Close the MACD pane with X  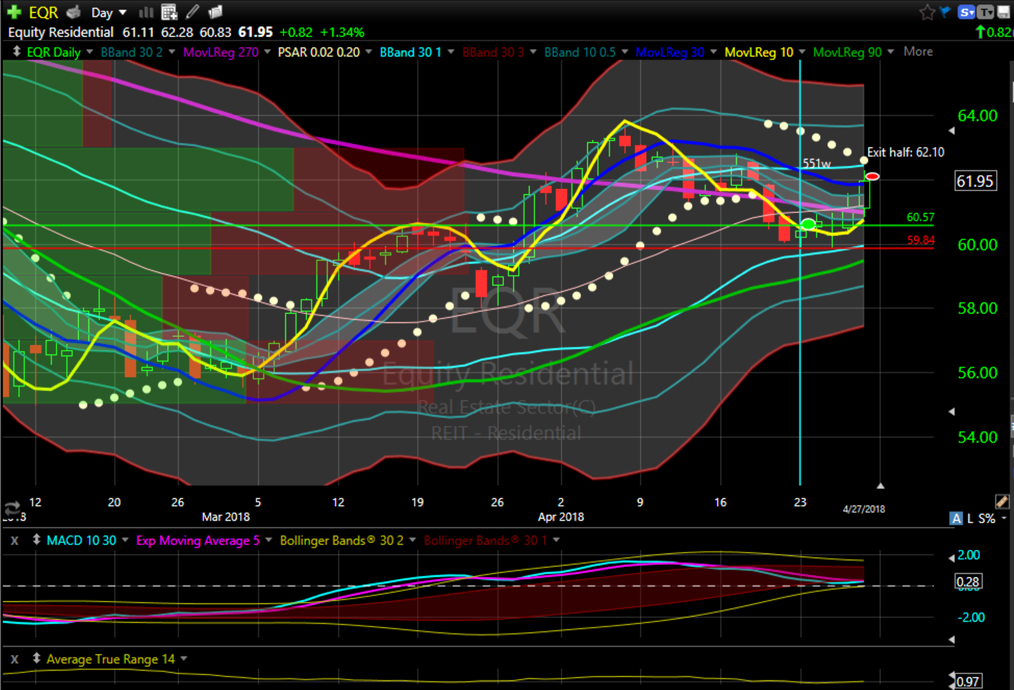pyautogui.click(x=15, y=541)
